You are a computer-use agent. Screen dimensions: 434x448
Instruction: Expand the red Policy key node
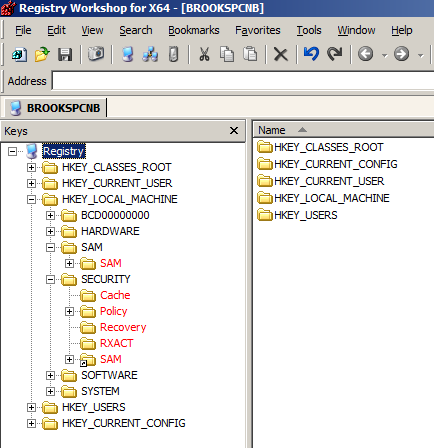click(x=69, y=311)
